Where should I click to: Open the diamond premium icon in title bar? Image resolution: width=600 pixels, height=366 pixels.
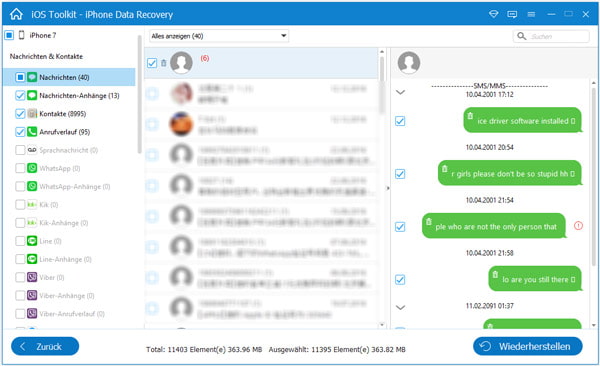click(x=494, y=14)
